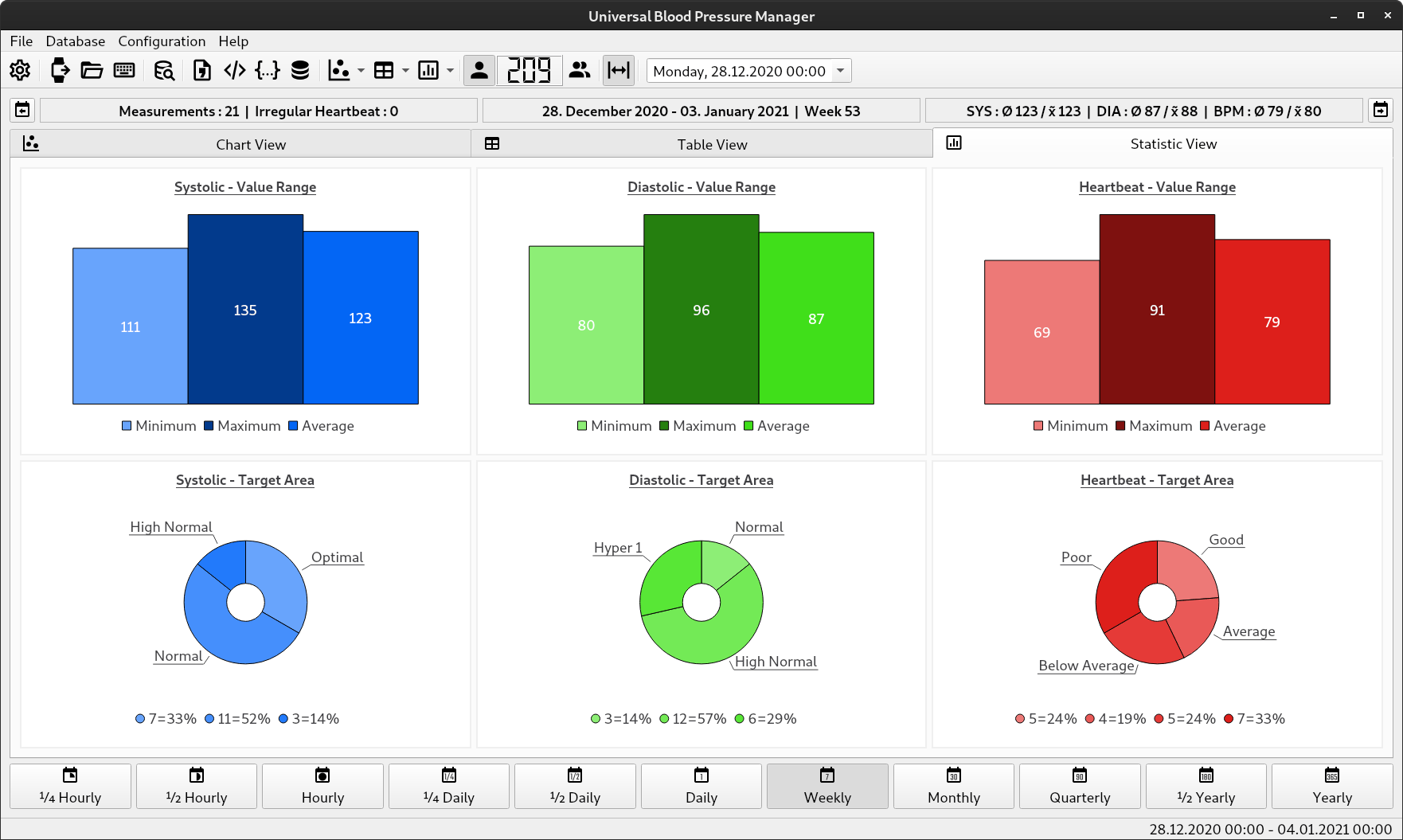This screenshot has width=1403, height=840.
Task: Click the diastolic Maximum legend swatch
Action: (664, 426)
